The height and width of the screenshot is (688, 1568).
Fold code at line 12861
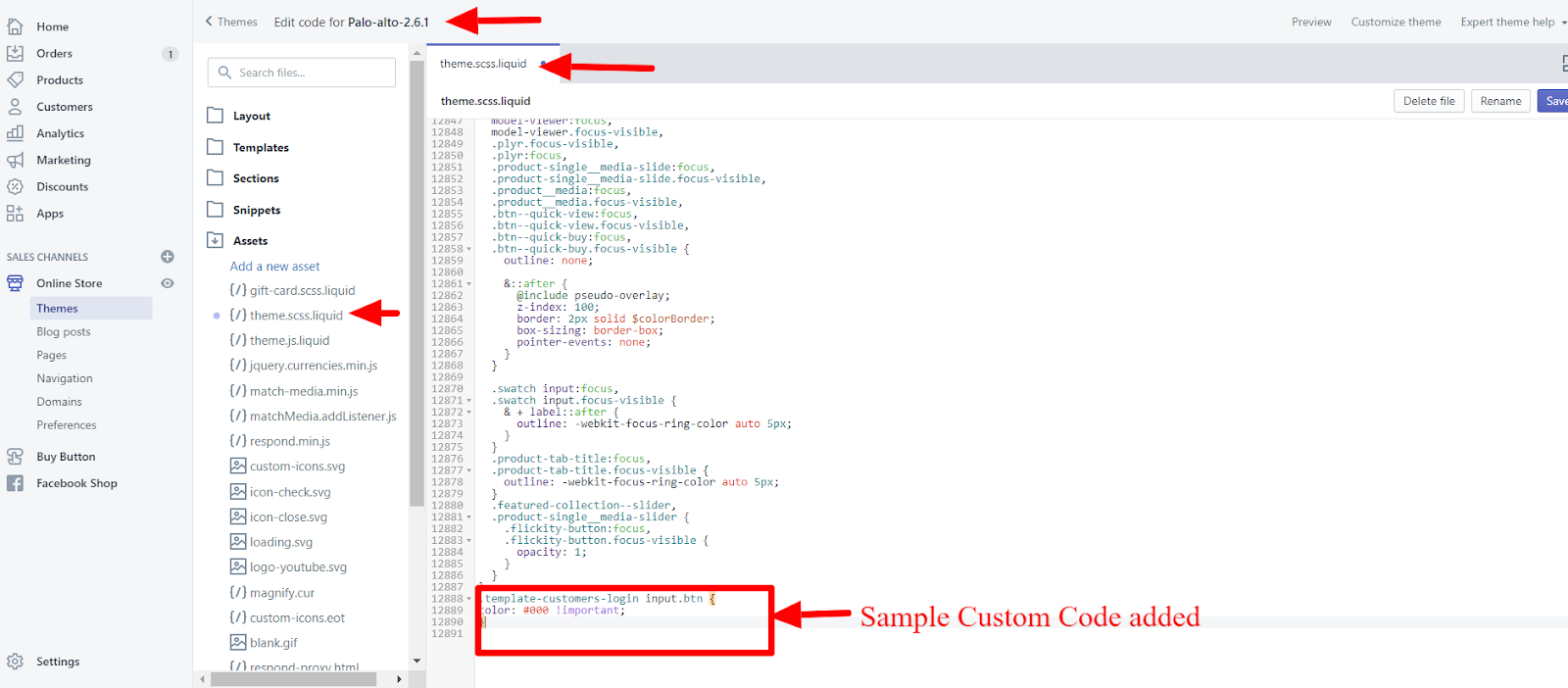point(468,284)
